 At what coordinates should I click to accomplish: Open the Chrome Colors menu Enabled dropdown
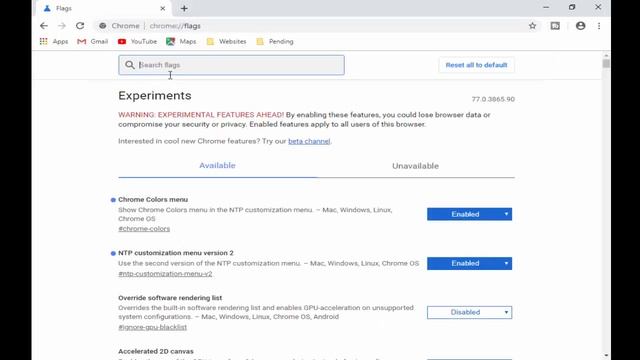469,214
